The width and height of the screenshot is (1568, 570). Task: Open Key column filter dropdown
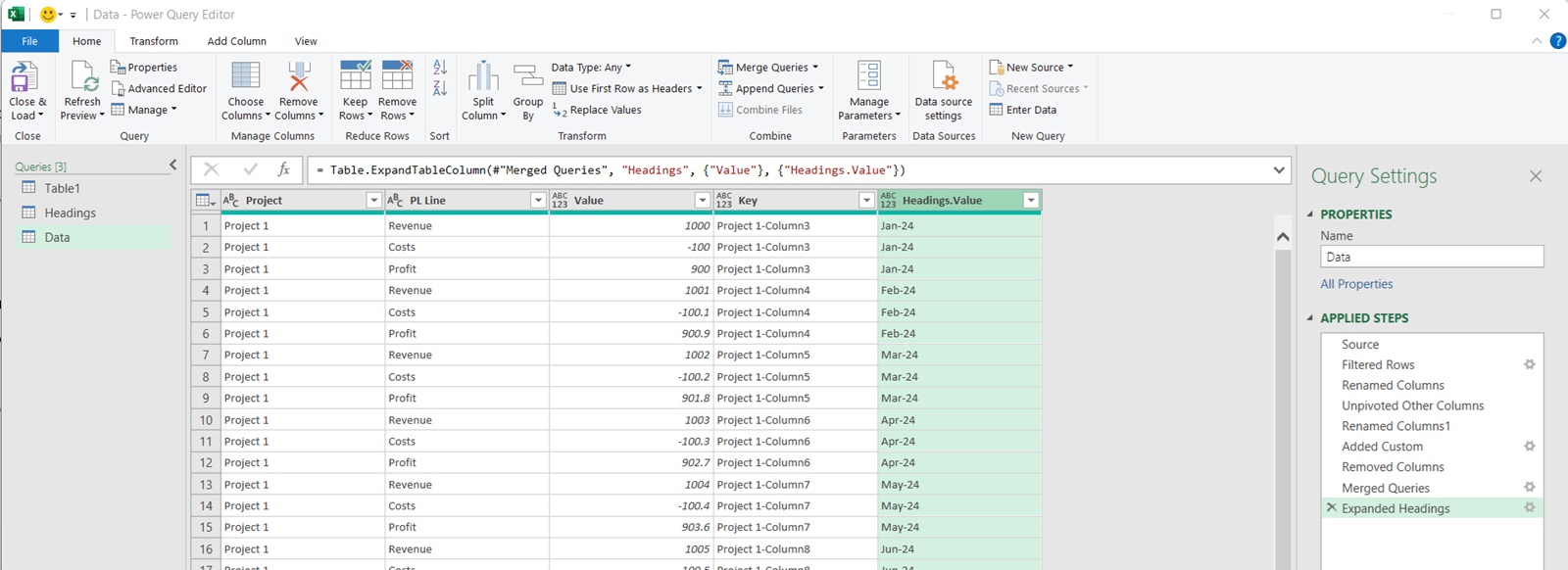(866, 200)
